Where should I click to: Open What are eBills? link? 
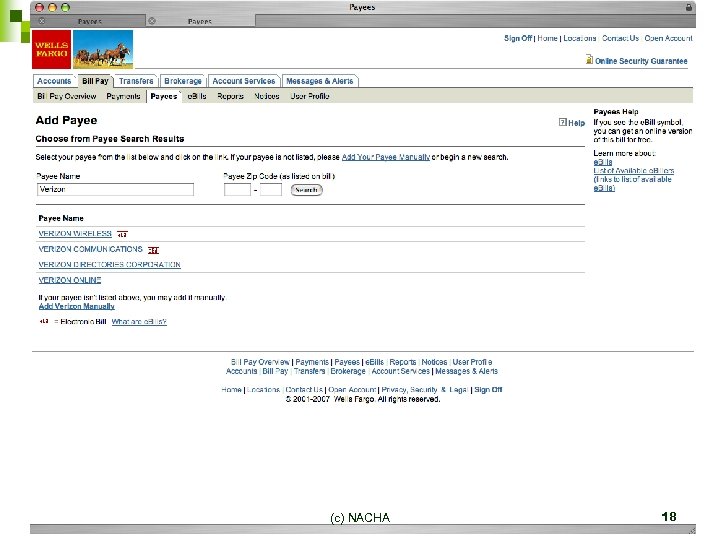pos(139,321)
